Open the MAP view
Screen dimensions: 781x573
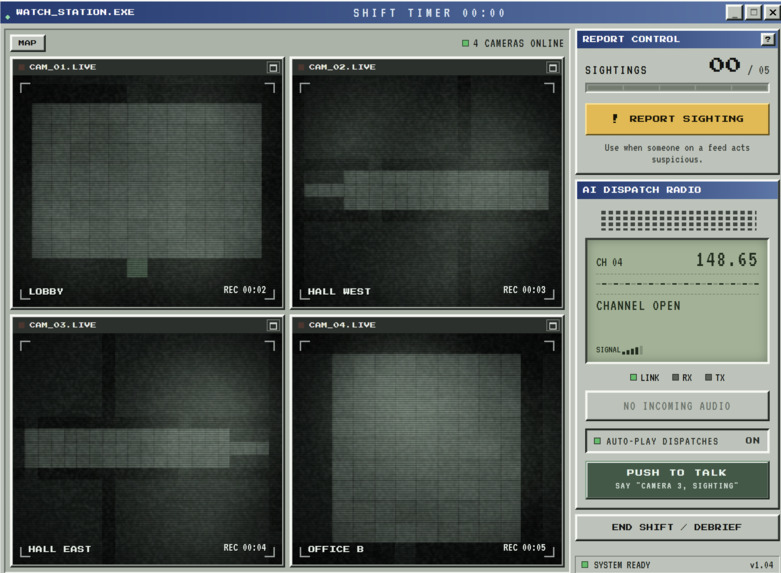[x=27, y=43]
